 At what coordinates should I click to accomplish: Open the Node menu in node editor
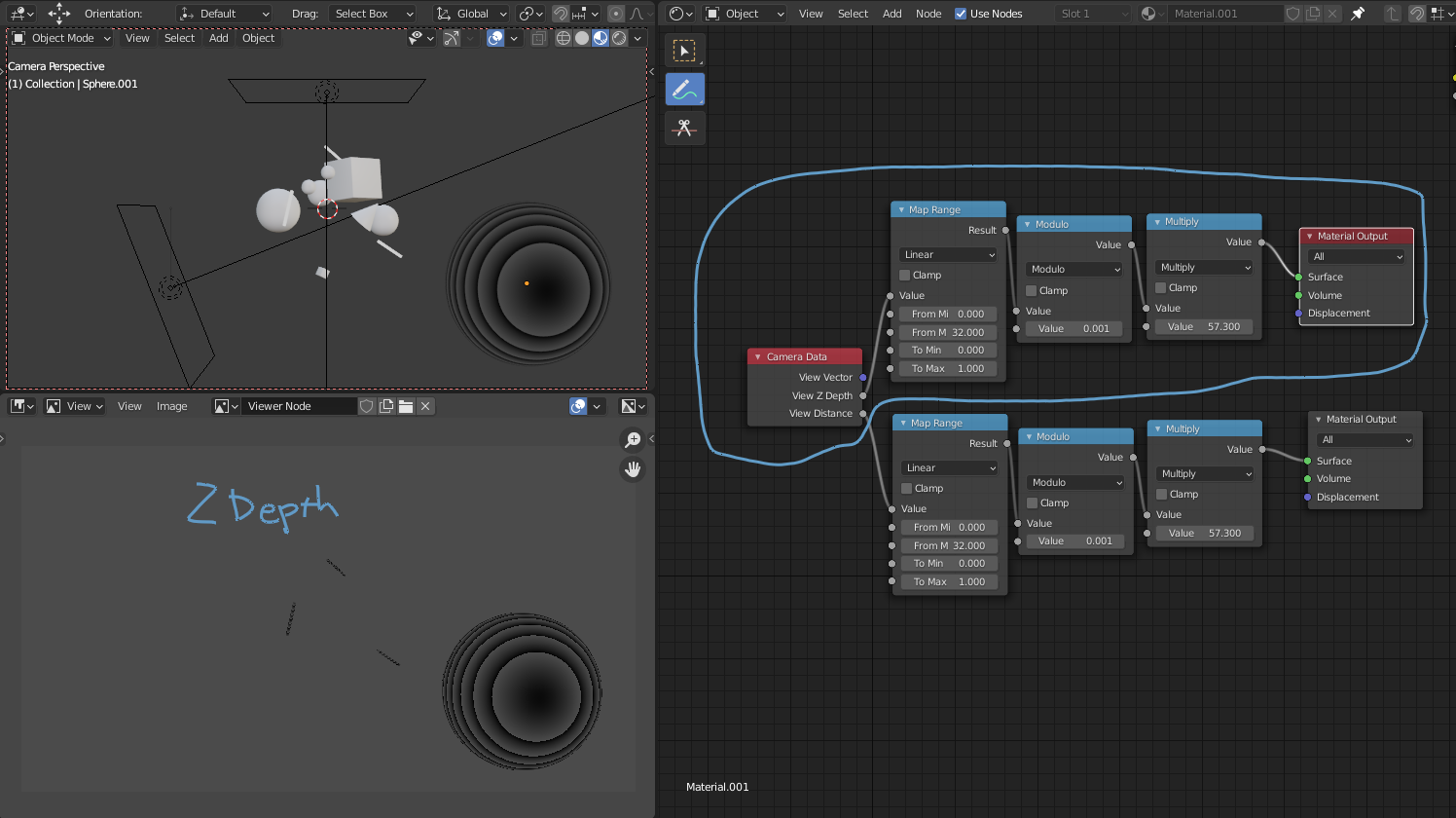(928, 14)
